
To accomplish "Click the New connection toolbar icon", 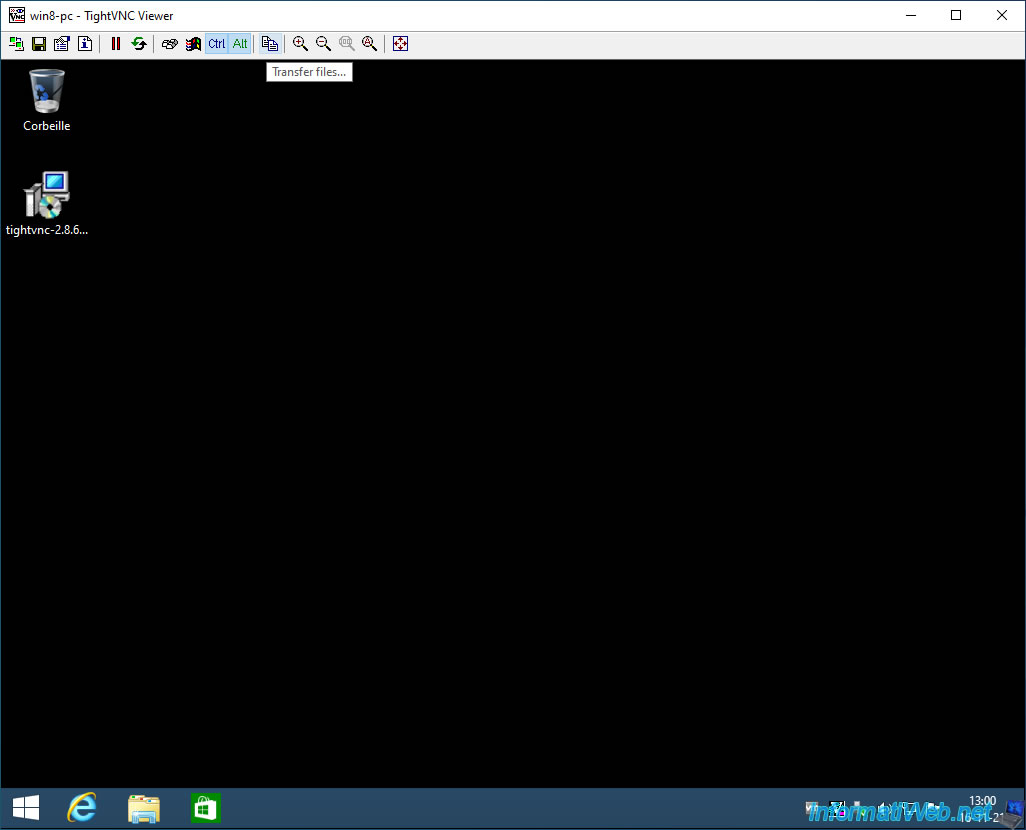I will pyautogui.click(x=16, y=44).
